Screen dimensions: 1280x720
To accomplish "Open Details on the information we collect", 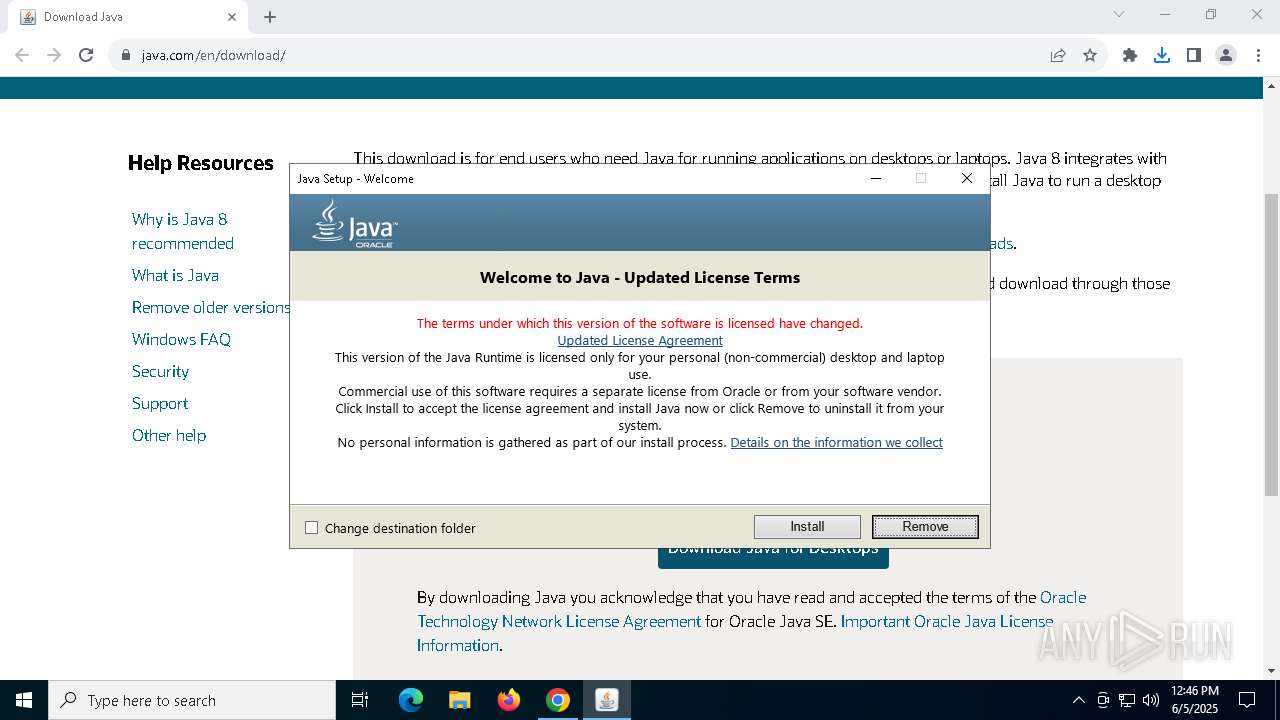I will pos(837,442).
